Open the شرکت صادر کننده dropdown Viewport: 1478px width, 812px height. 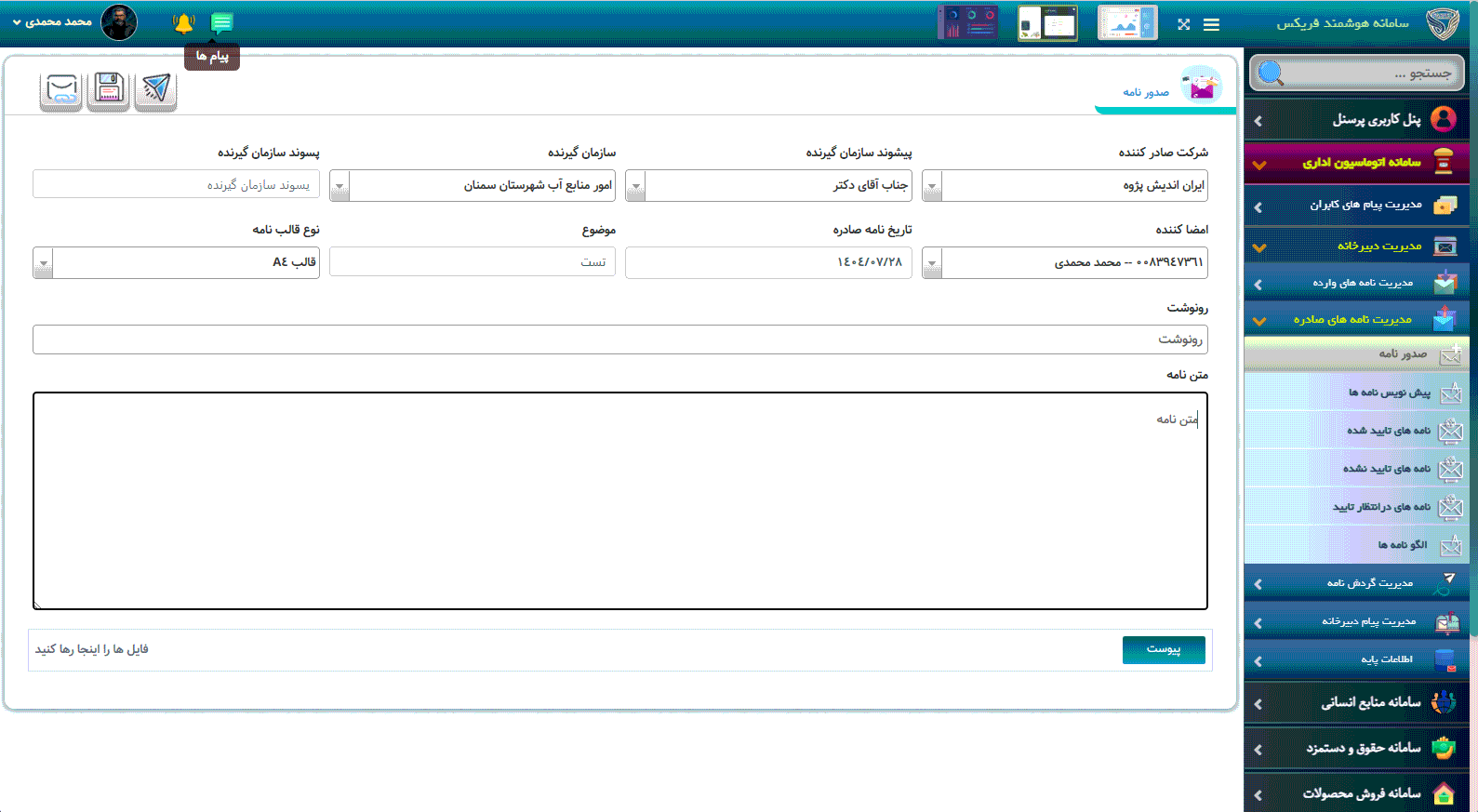click(x=932, y=186)
